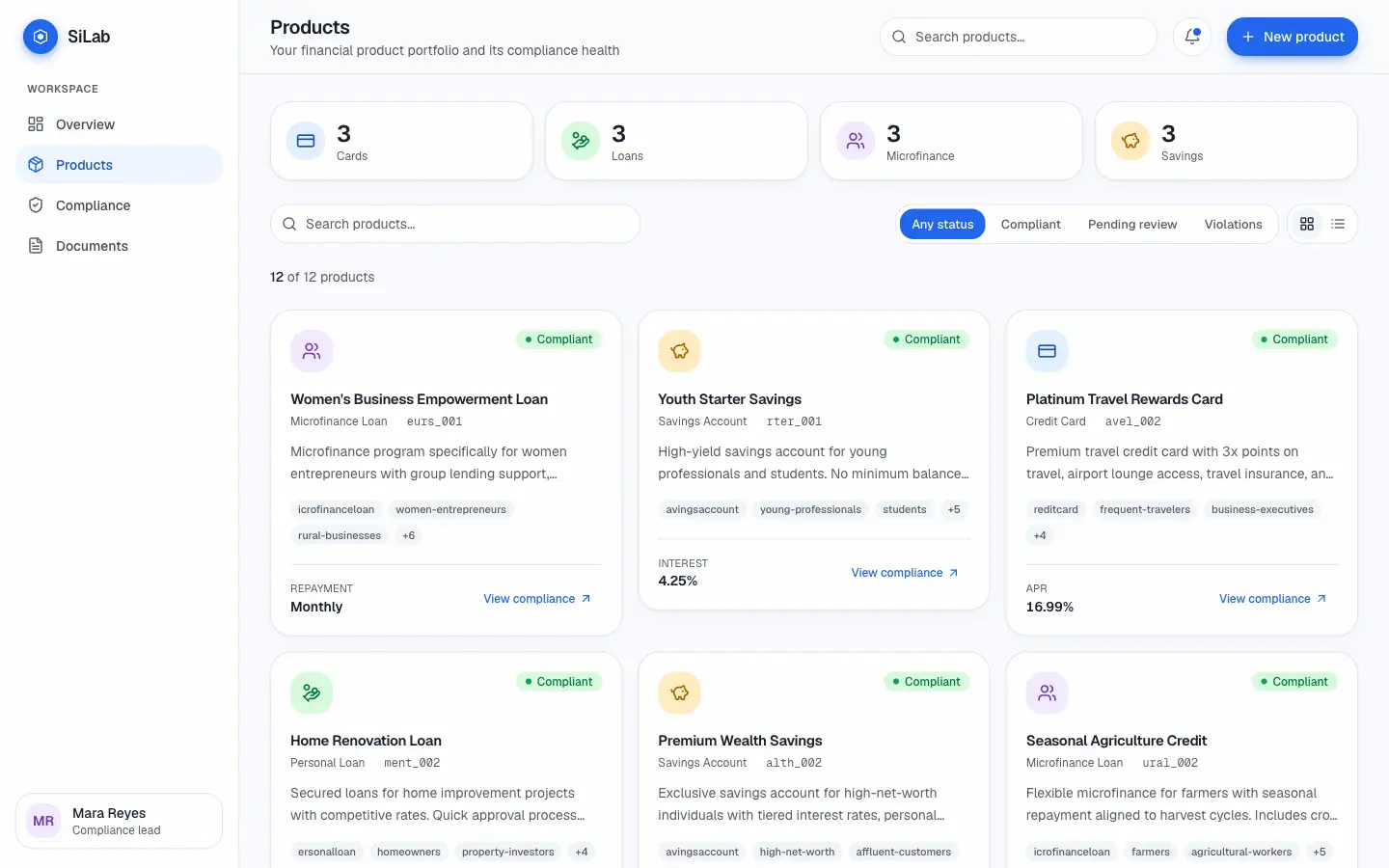The width and height of the screenshot is (1389, 868).
Task: Filter by Pending review status
Action: [1132, 224]
